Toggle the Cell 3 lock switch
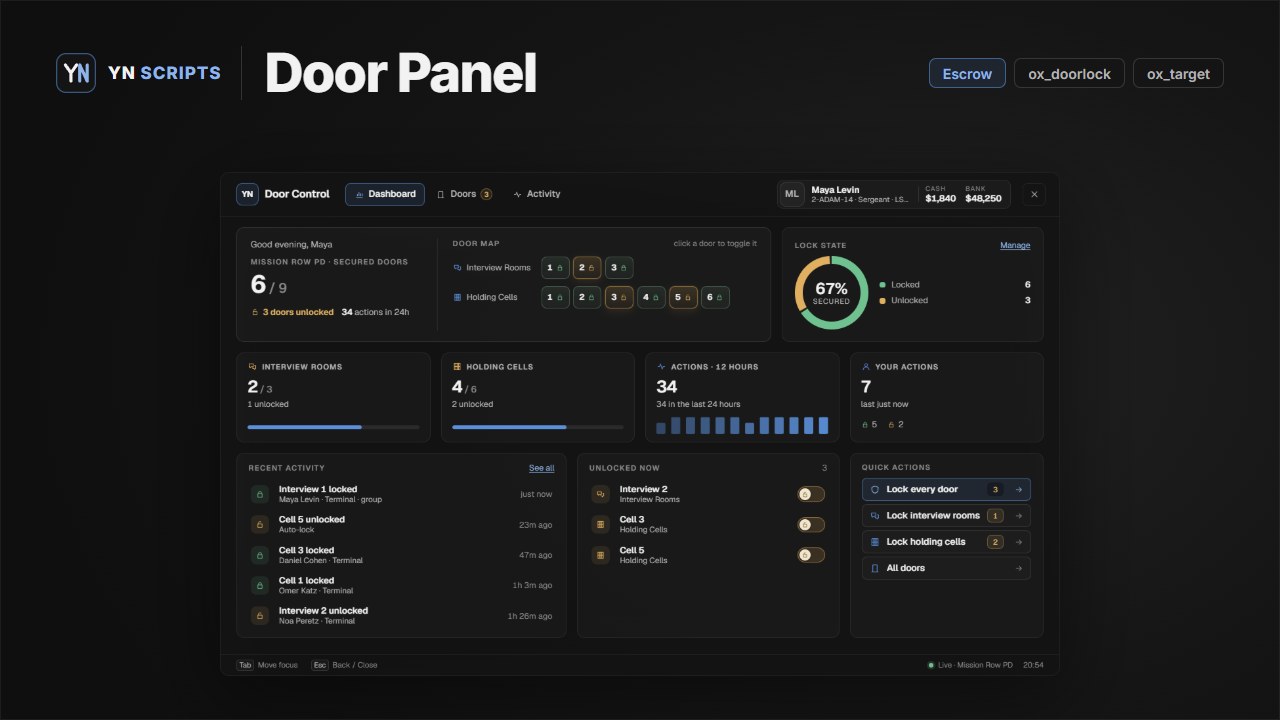Viewport: 1280px width, 720px height. (811, 524)
